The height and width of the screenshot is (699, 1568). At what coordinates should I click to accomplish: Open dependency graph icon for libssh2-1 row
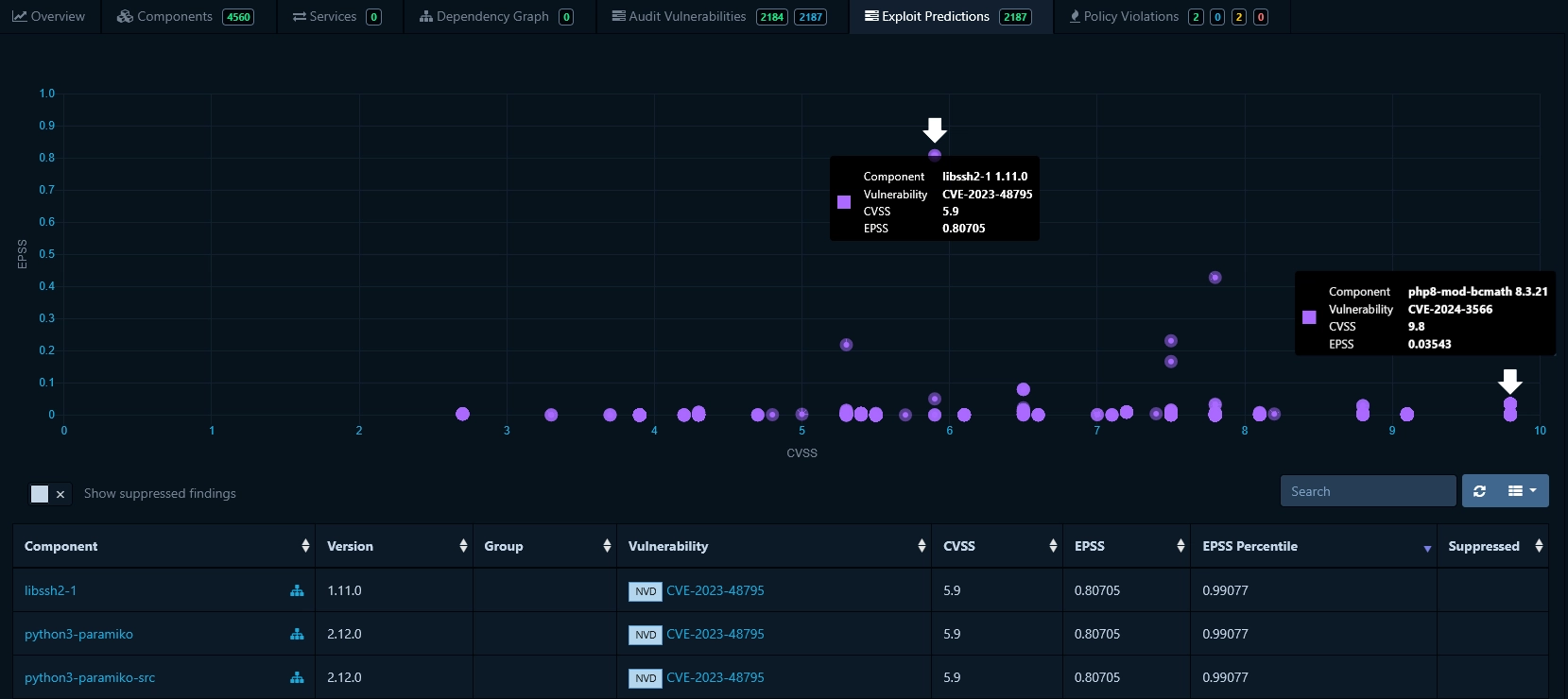(297, 590)
